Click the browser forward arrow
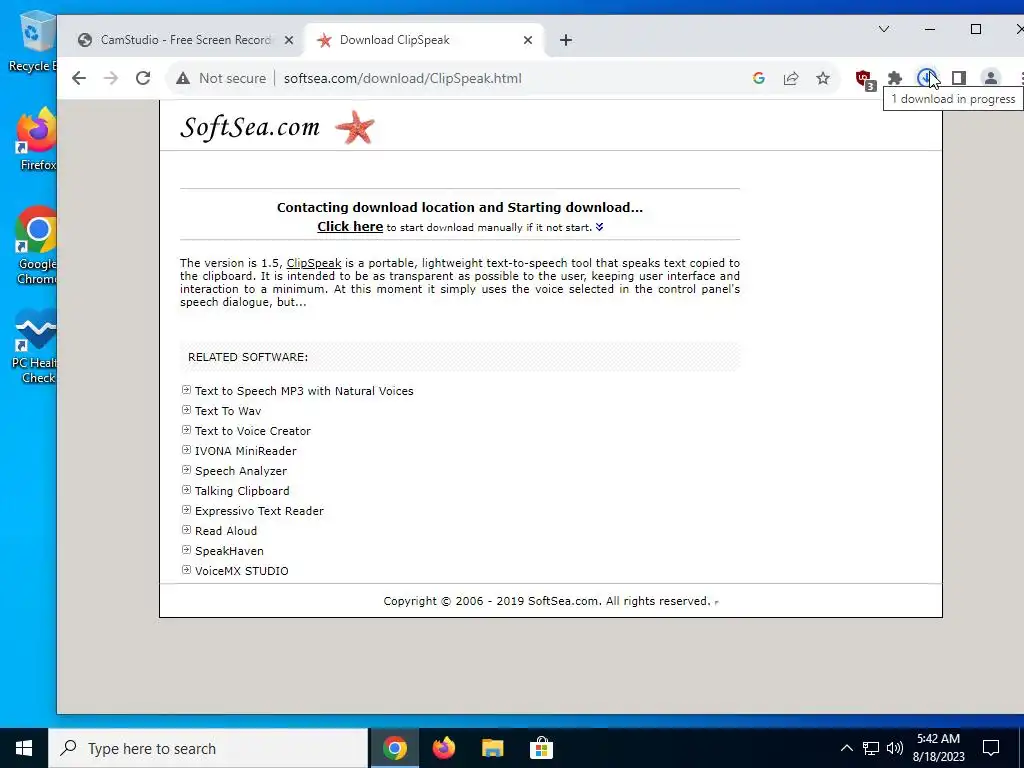 (x=111, y=78)
